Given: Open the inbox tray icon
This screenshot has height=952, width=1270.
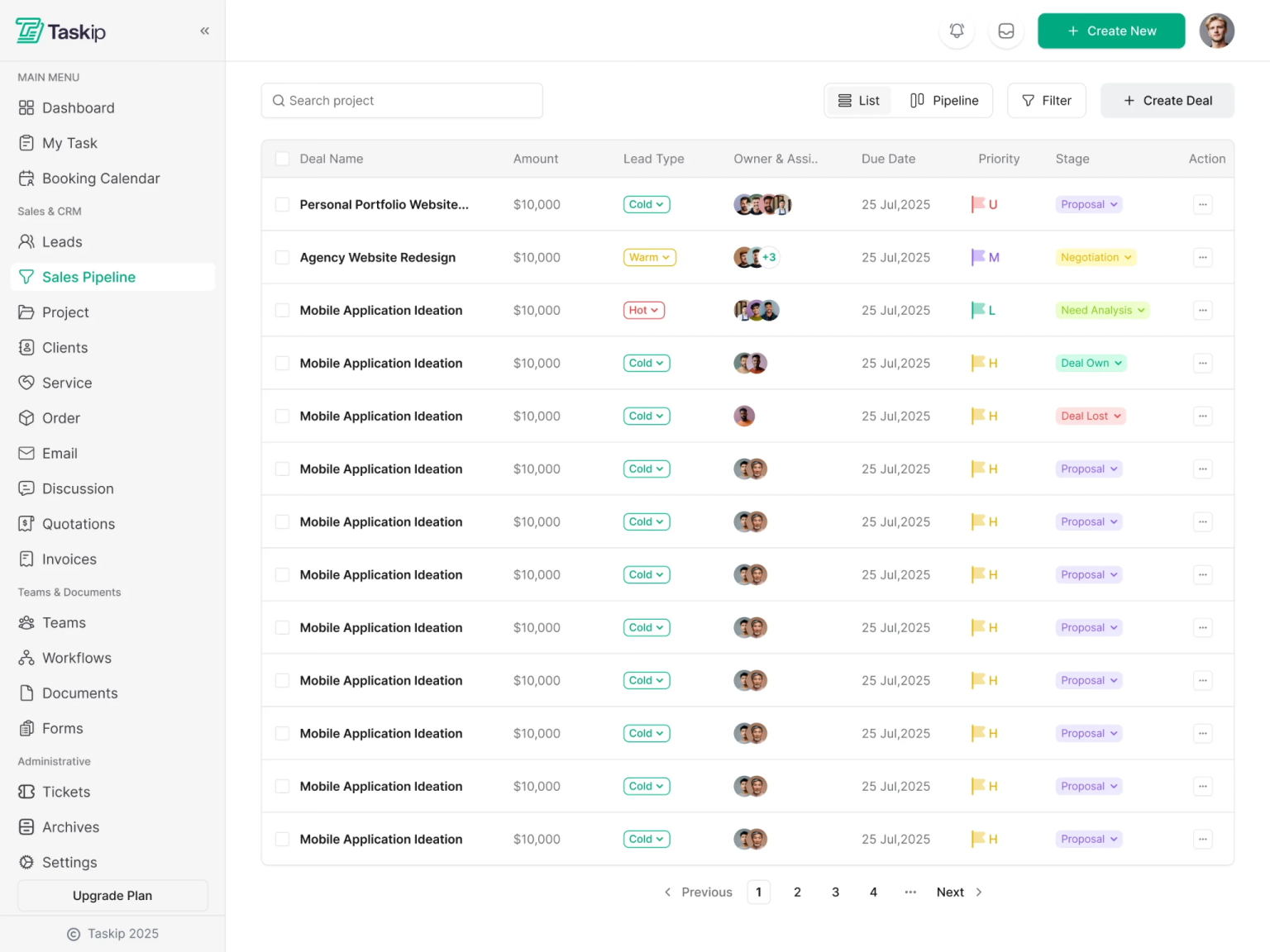Looking at the screenshot, I should pyautogui.click(x=1006, y=31).
